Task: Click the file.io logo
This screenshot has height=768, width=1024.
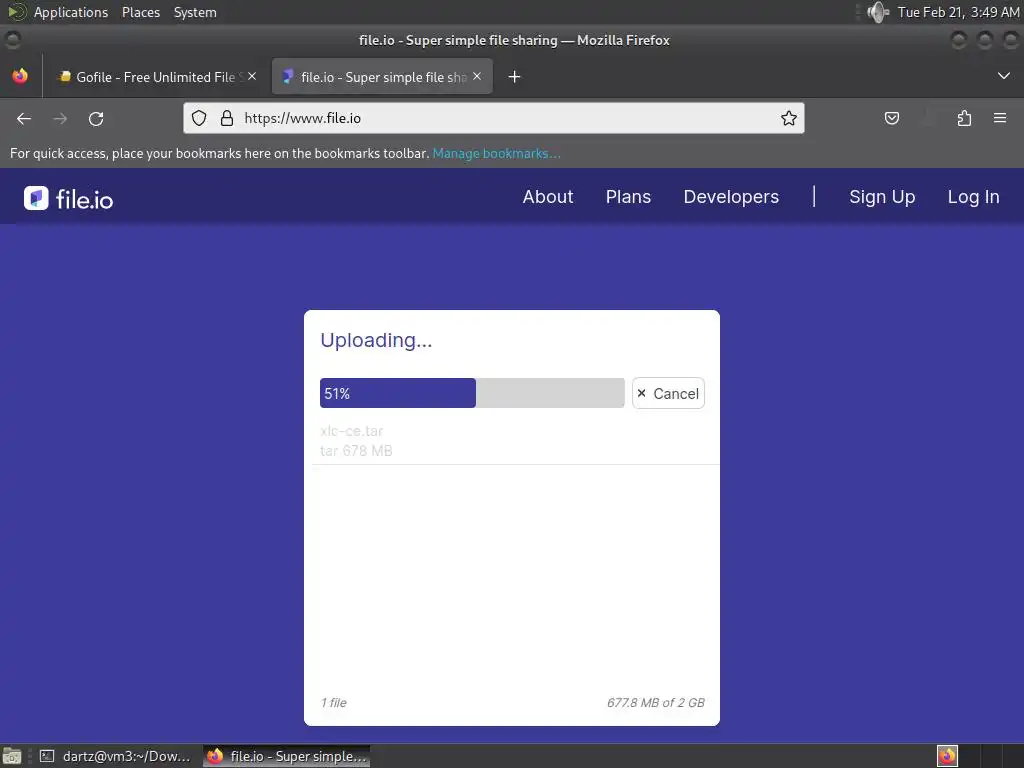Action: coord(69,199)
